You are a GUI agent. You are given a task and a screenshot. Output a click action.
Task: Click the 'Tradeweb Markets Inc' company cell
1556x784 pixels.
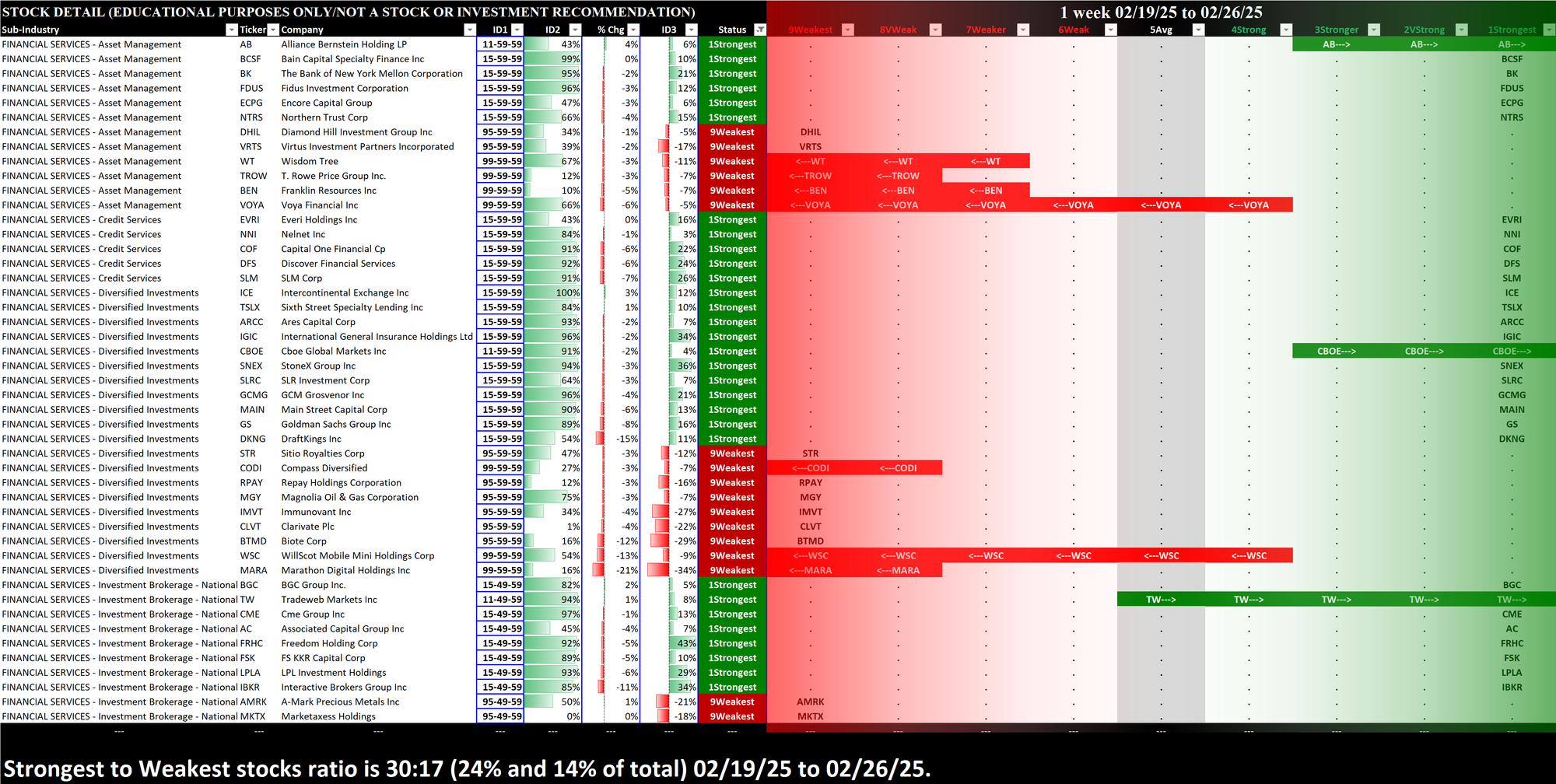click(x=377, y=600)
